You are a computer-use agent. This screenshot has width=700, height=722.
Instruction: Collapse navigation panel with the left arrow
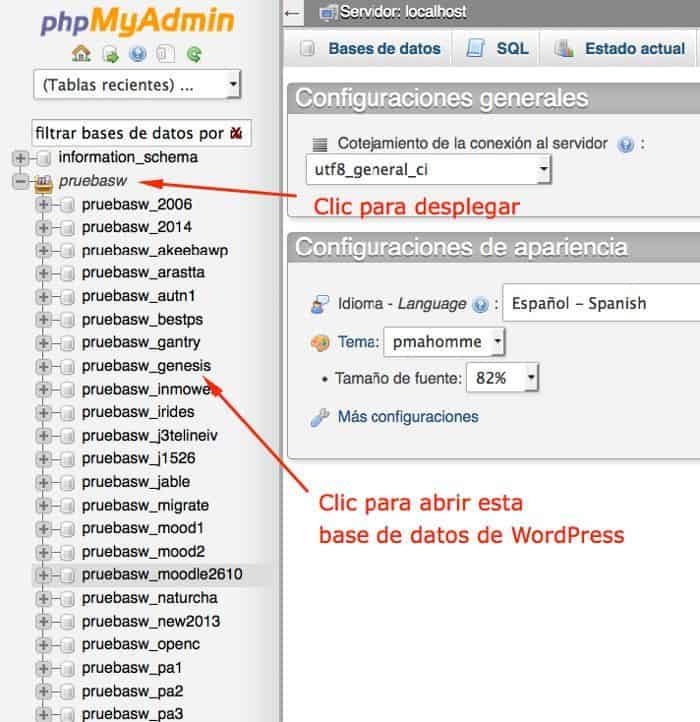click(292, 13)
